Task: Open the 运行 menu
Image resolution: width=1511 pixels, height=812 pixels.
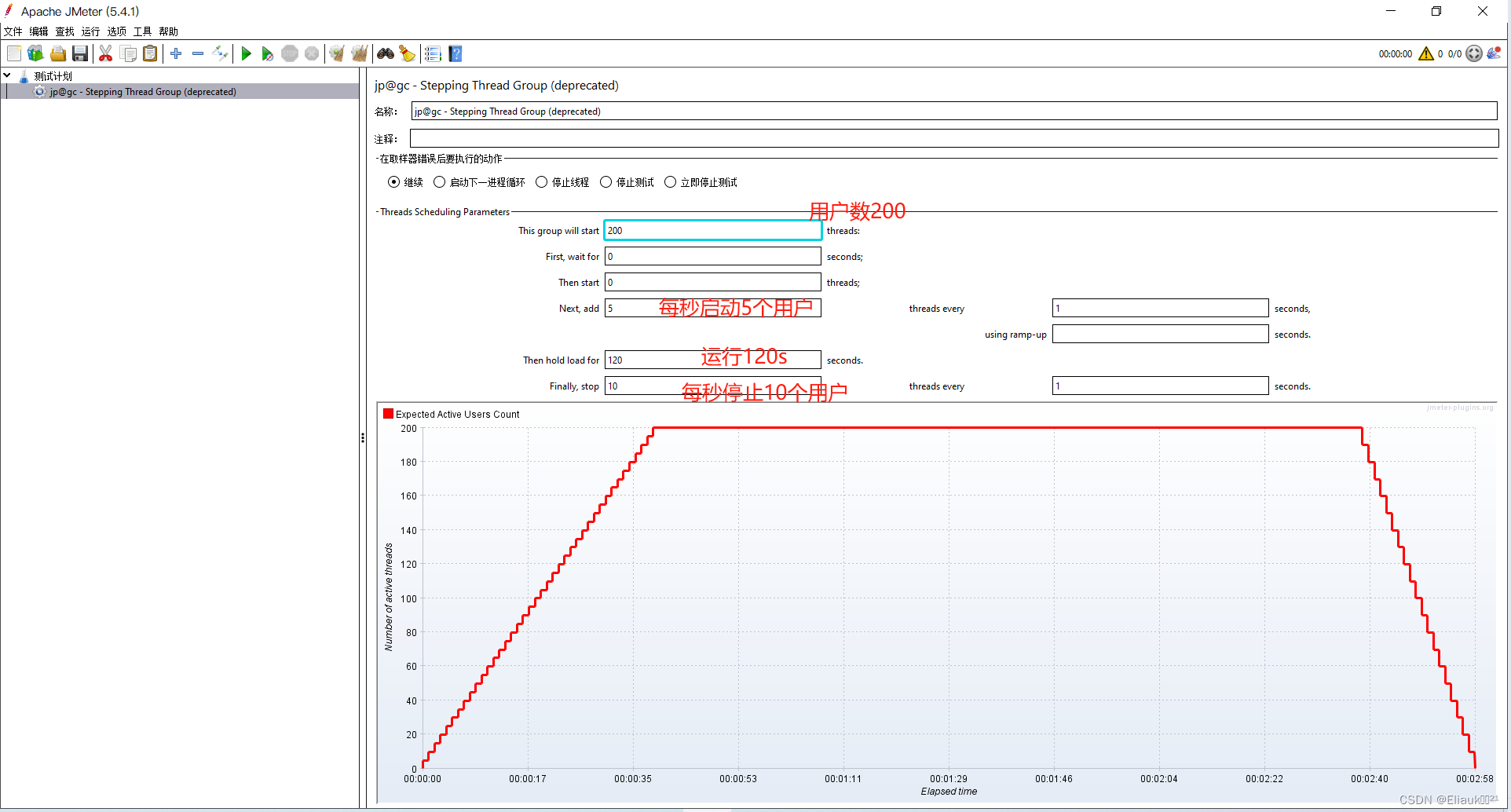Action: tap(91, 31)
